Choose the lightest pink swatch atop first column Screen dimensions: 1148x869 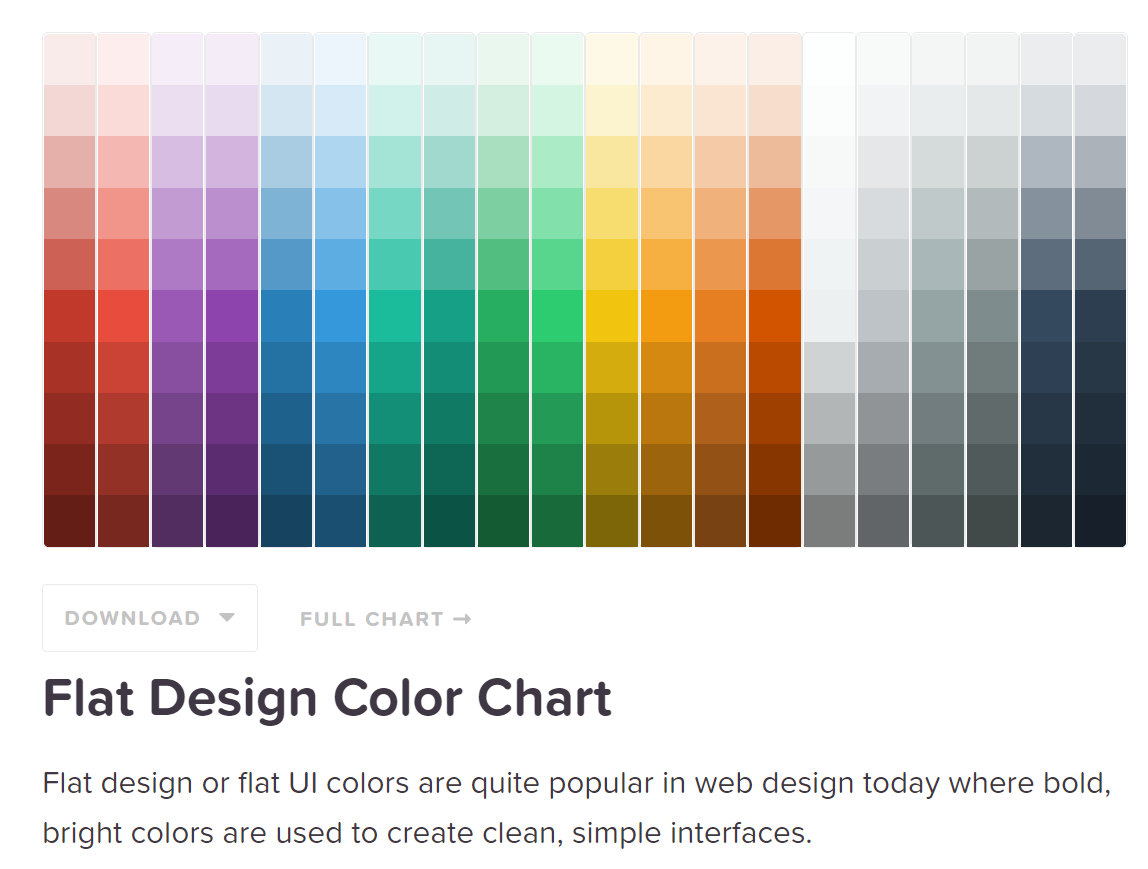70,59
